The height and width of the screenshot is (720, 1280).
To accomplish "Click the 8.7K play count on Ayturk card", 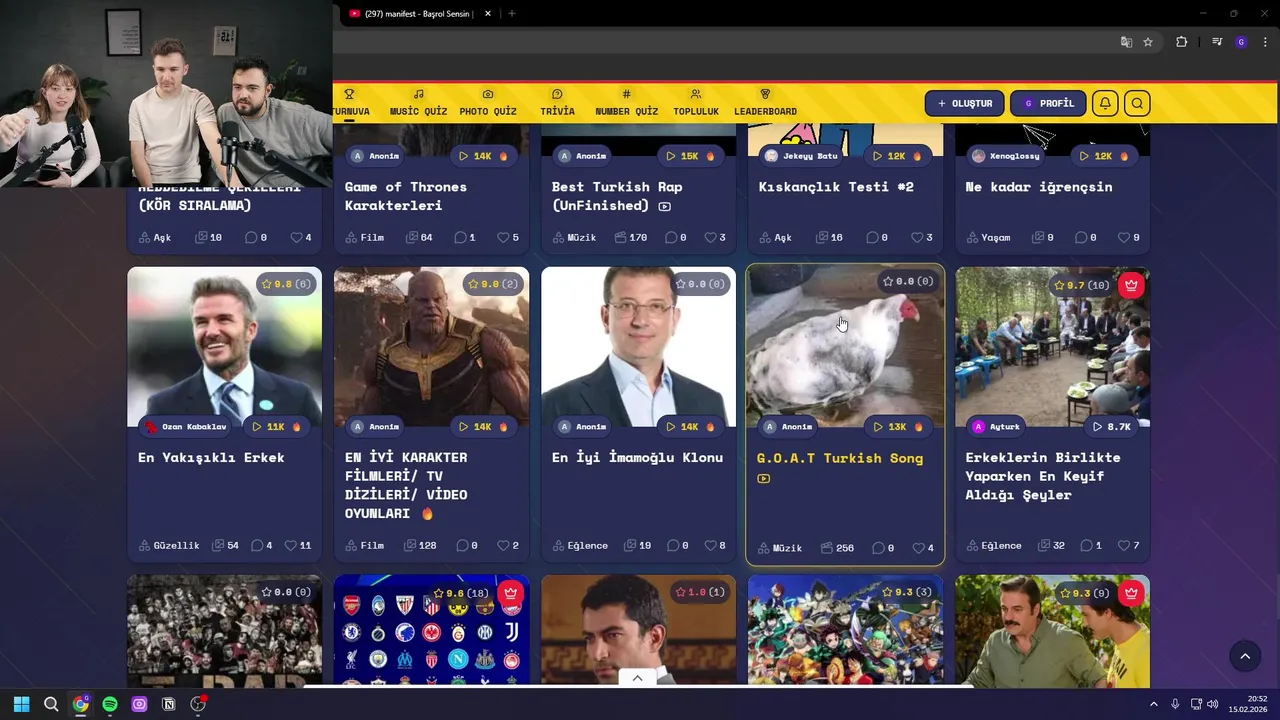I will [x=1112, y=426].
